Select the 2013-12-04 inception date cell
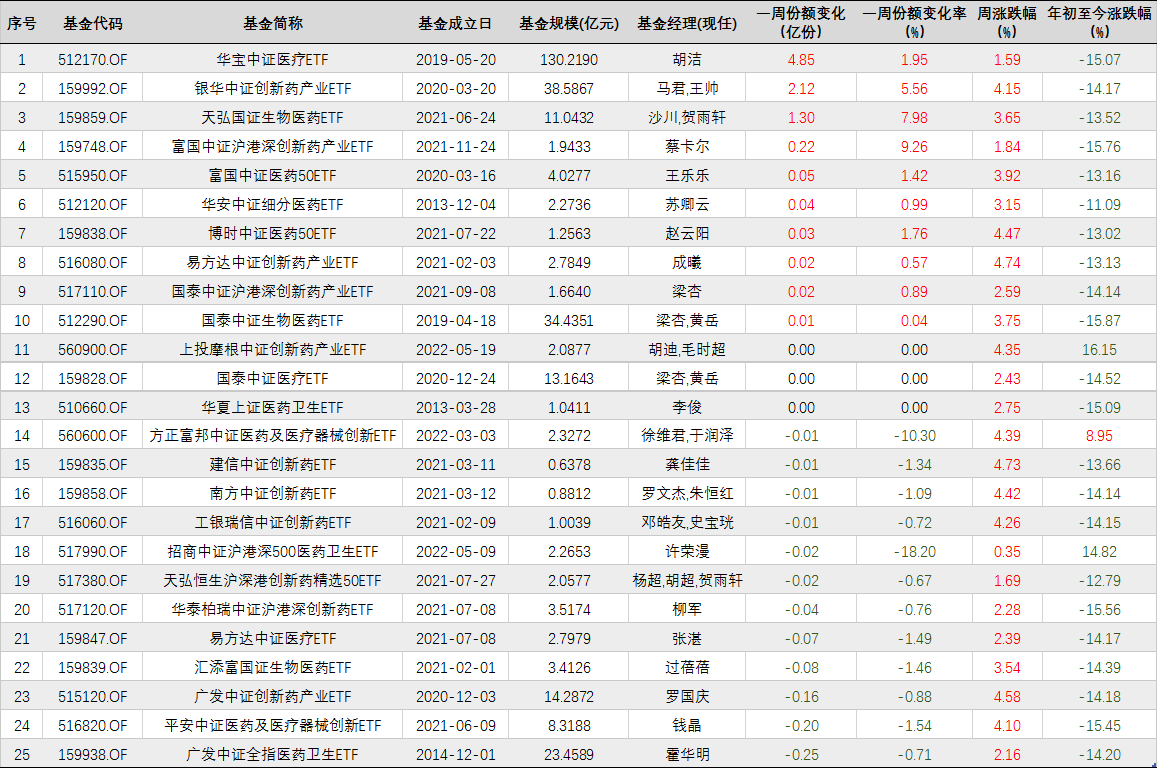 pos(455,205)
